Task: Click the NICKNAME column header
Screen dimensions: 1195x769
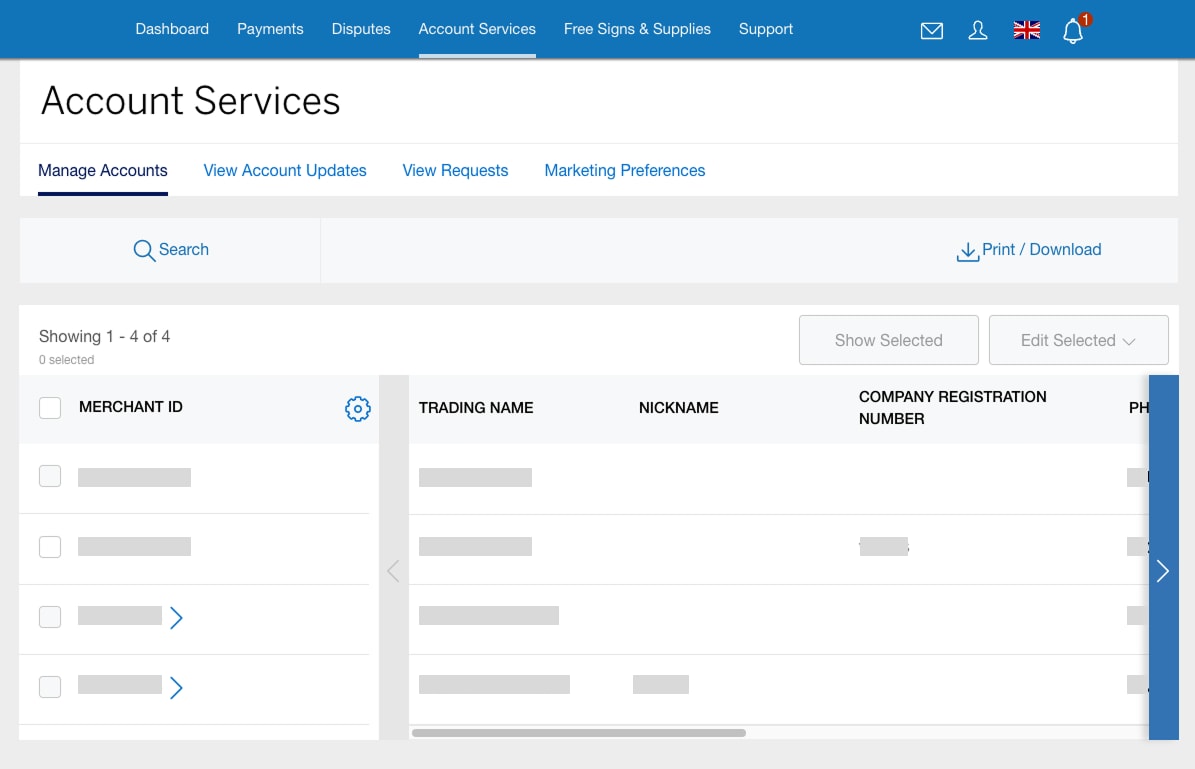Action: 678,408
